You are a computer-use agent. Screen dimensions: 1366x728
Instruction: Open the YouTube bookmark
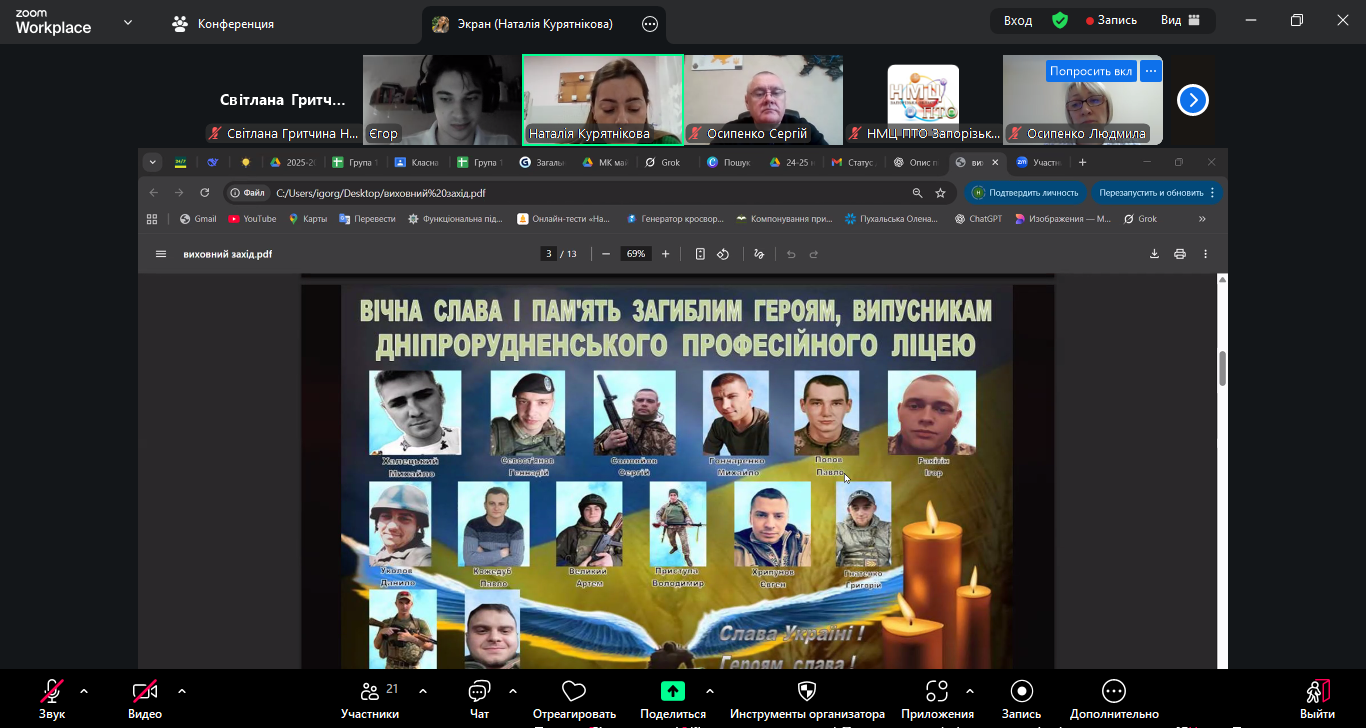[x=252, y=219]
